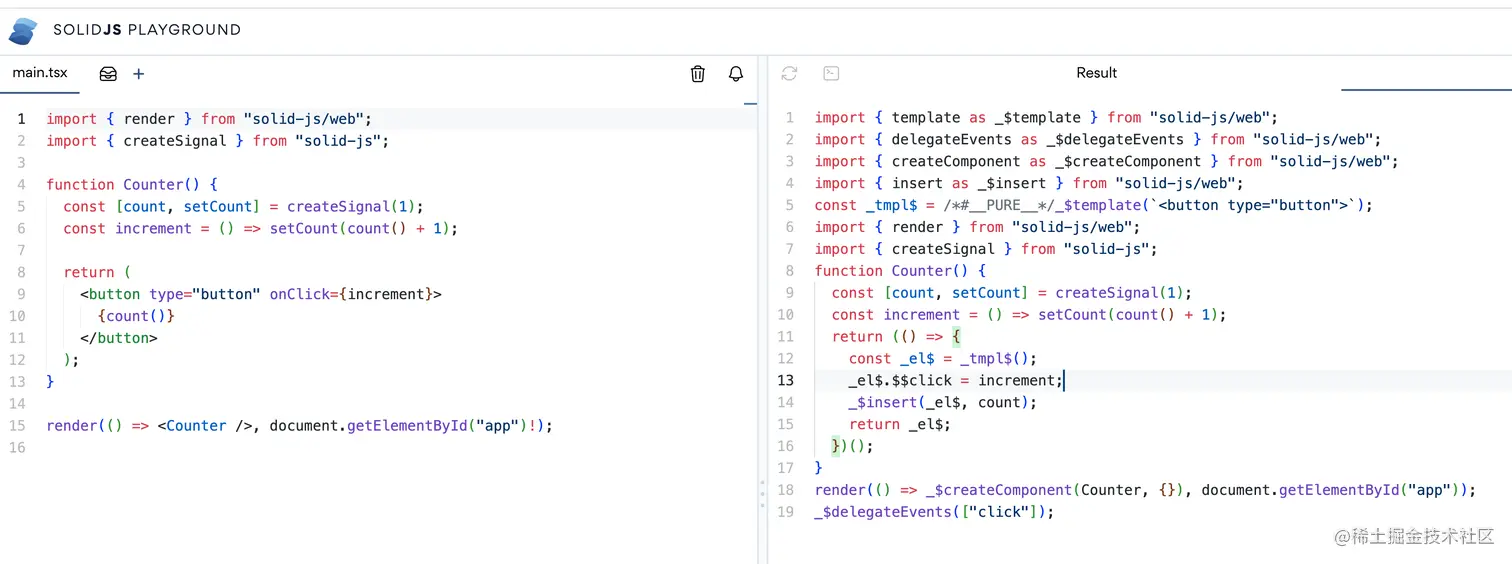Click line number 19 in the result gutter
Screen dimensions: 1512x564
pyautogui.click(x=786, y=512)
